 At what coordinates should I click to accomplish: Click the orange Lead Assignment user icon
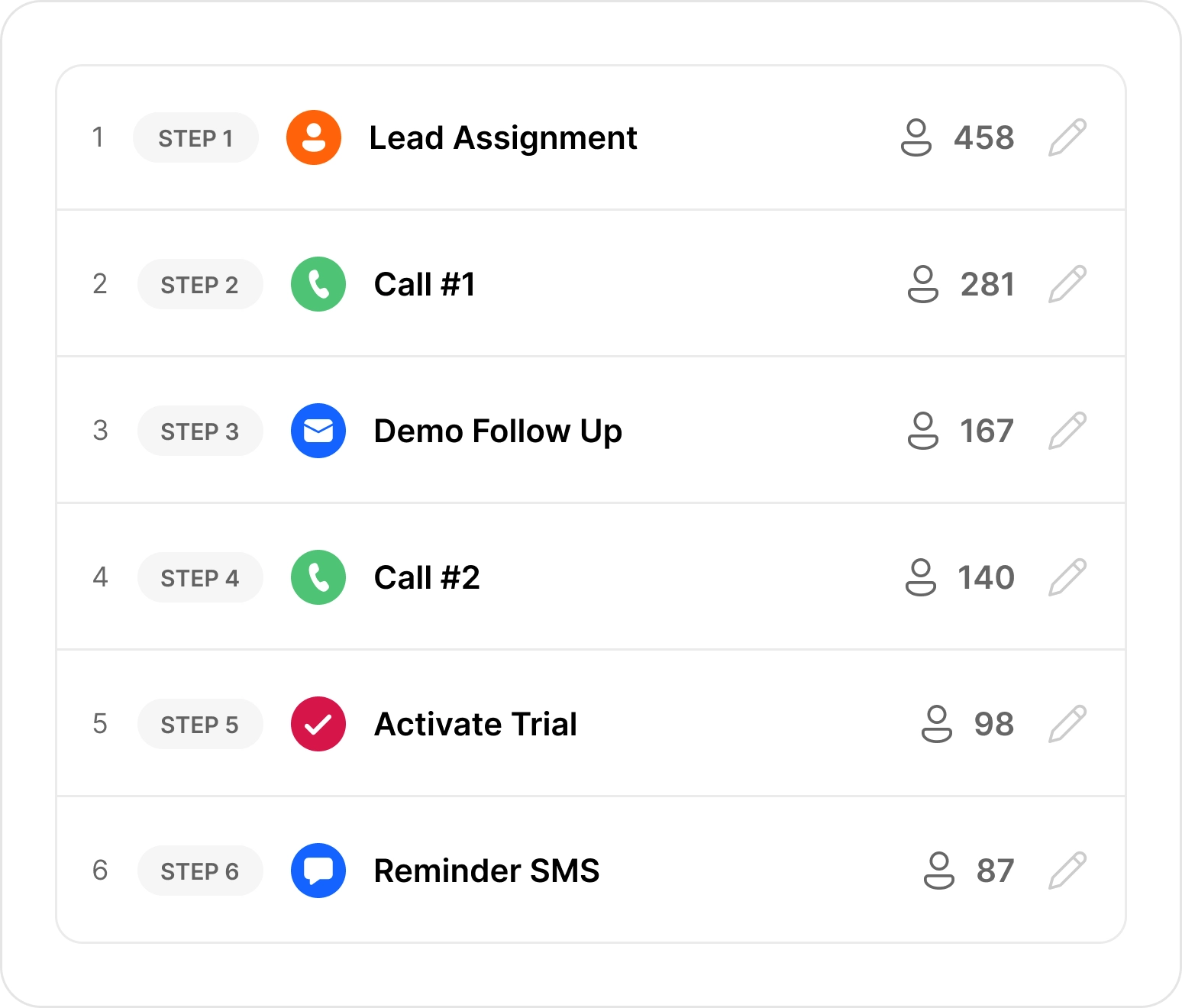tap(313, 137)
